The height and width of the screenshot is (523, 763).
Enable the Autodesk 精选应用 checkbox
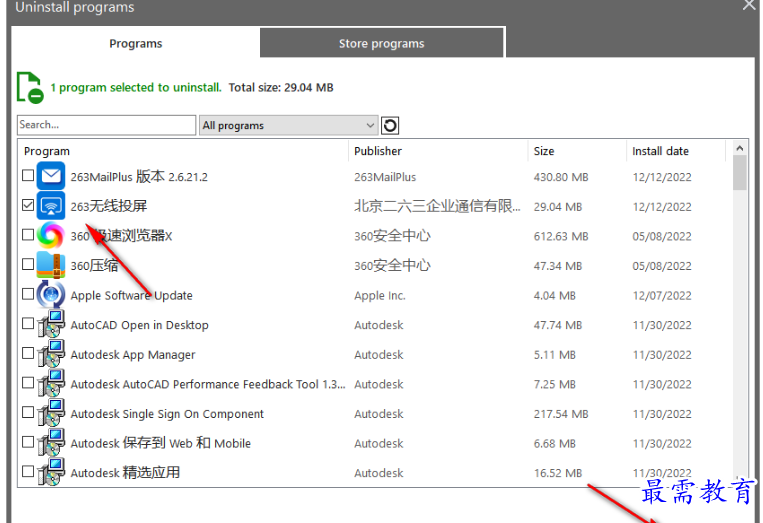28,471
